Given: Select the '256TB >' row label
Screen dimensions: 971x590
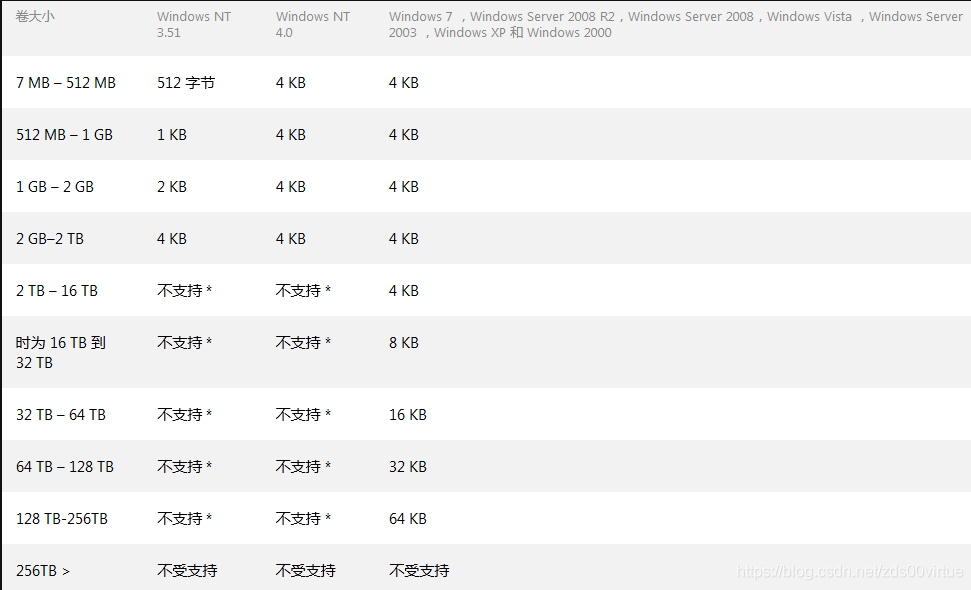Looking at the screenshot, I should (43, 570).
